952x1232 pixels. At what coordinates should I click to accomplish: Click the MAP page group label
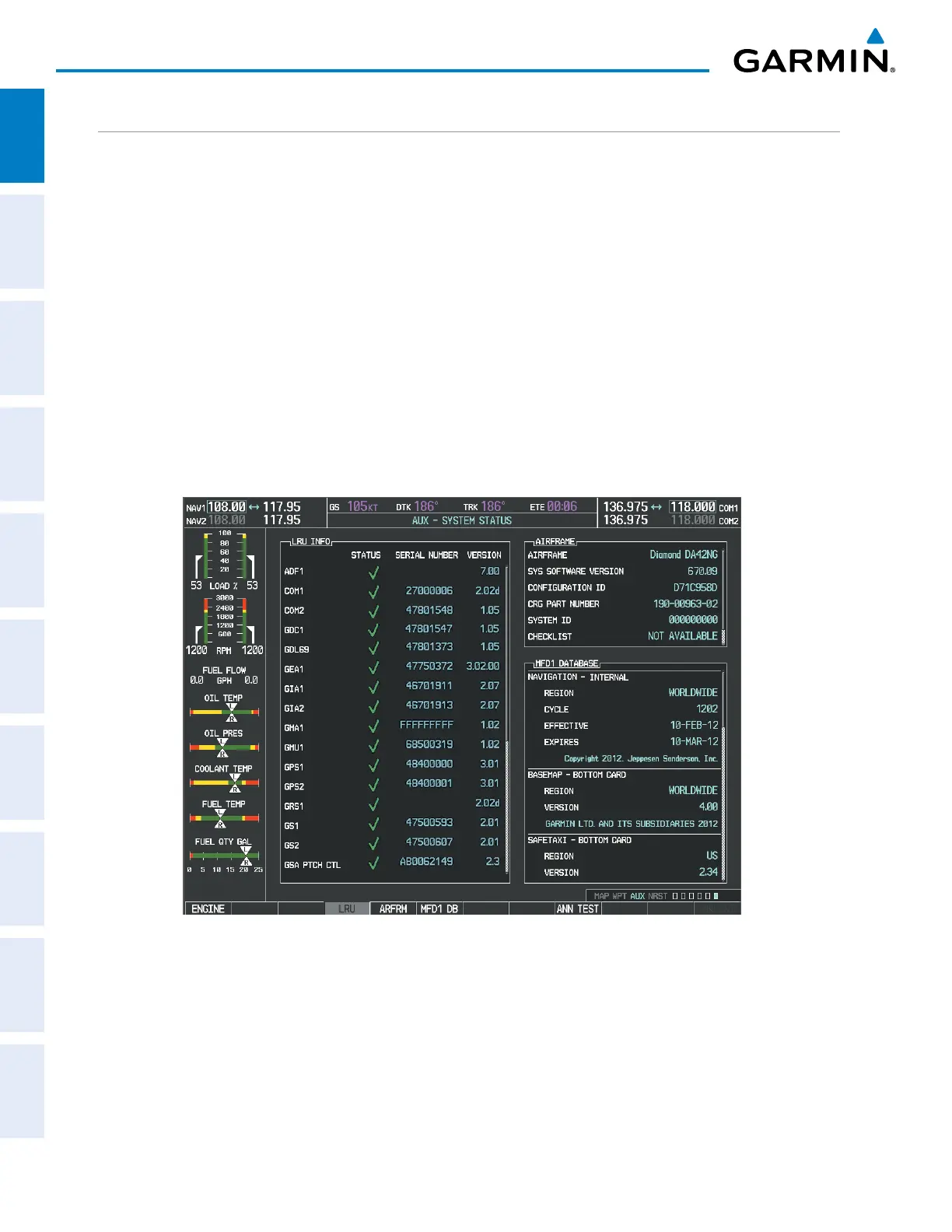click(x=603, y=896)
